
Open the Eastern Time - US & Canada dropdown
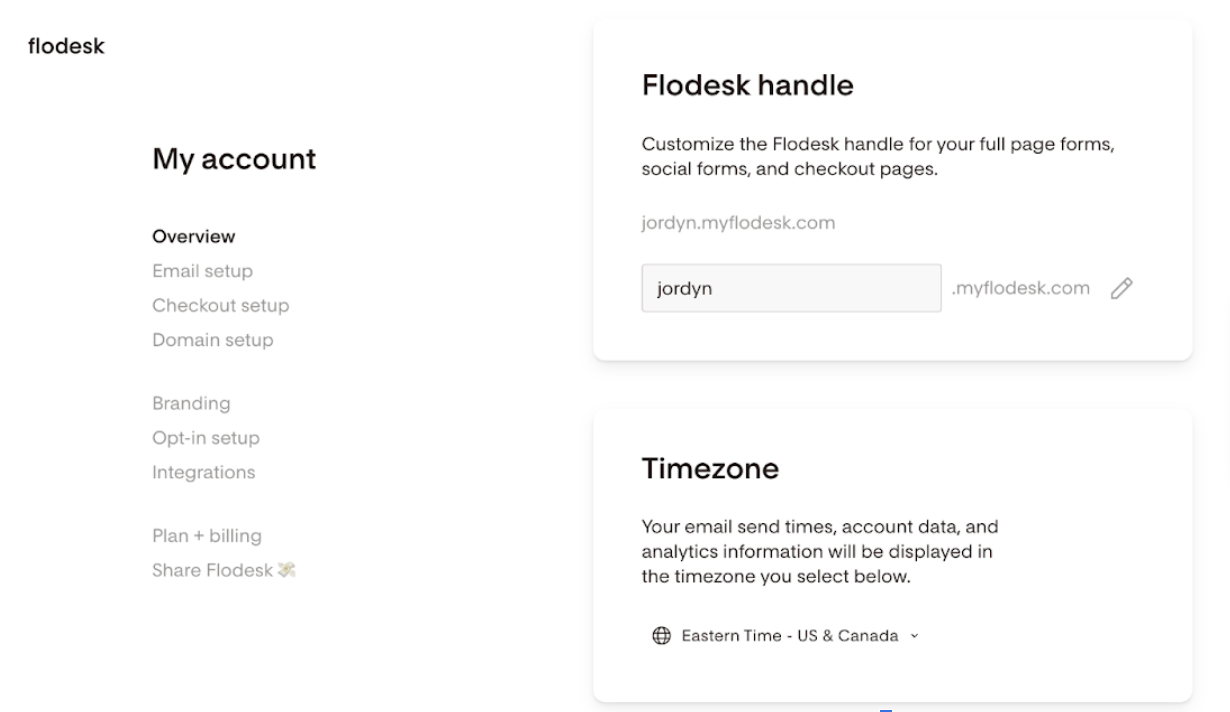pos(789,636)
